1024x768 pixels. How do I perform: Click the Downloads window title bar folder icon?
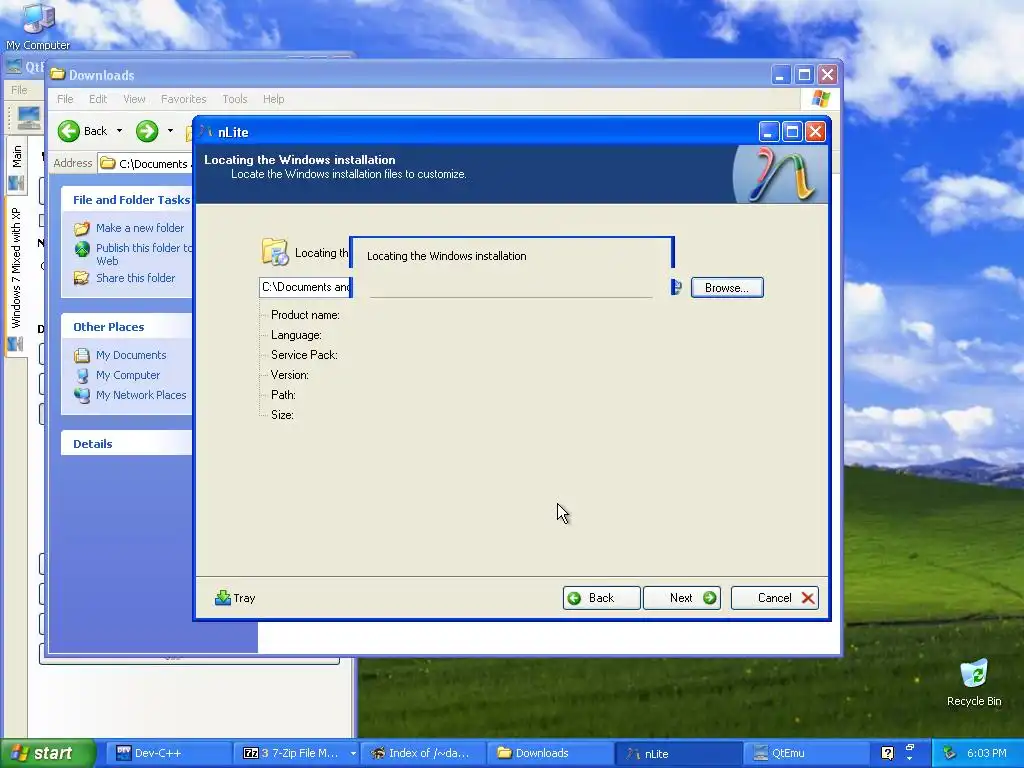pyautogui.click(x=58, y=74)
